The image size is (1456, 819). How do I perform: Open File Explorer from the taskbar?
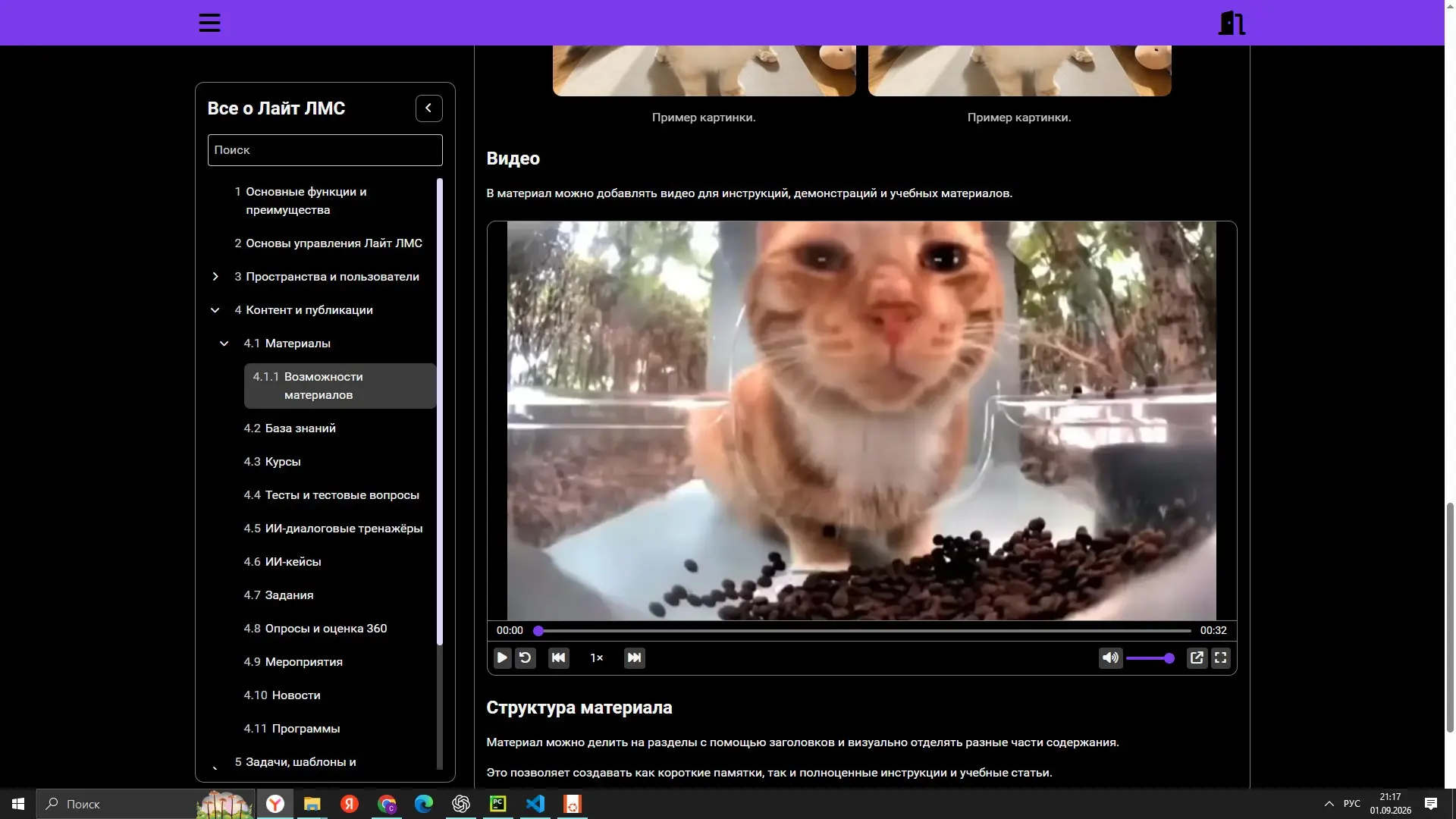pos(312,804)
